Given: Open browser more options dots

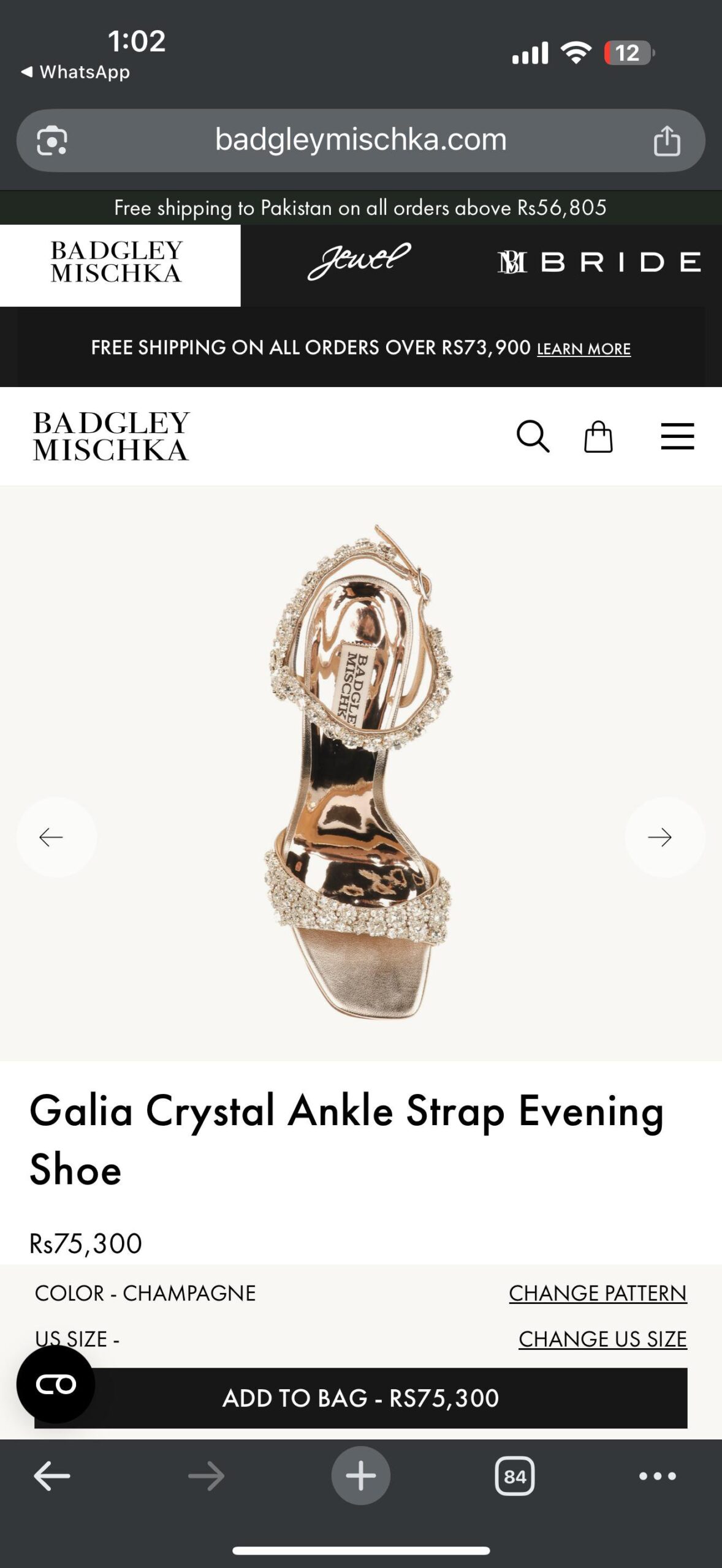Looking at the screenshot, I should (x=658, y=1476).
